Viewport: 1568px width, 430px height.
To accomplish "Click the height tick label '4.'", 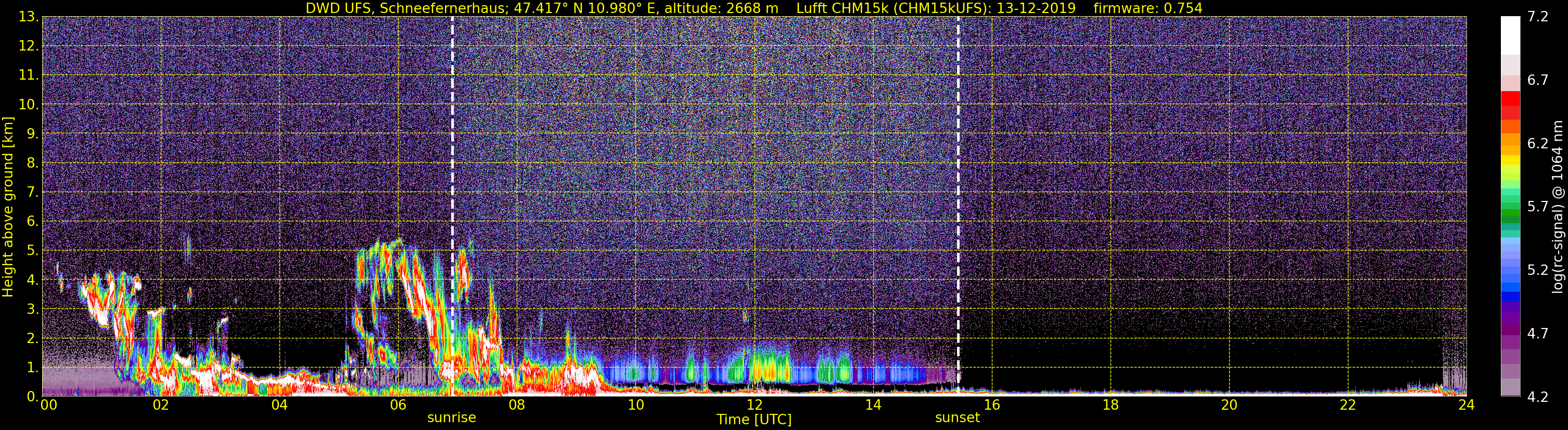I will [33, 280].
